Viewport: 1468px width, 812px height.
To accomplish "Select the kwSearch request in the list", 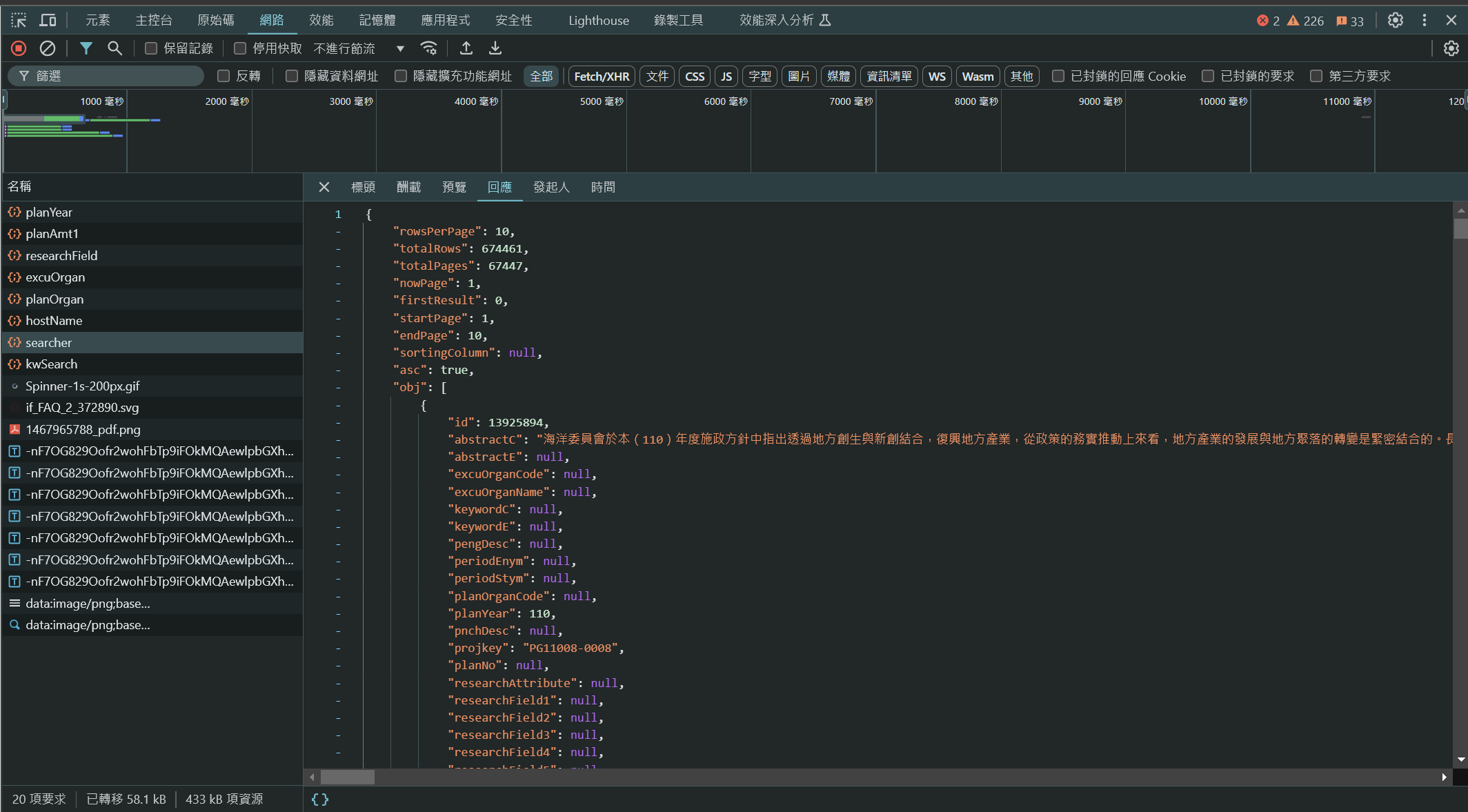I will (52, 364).
